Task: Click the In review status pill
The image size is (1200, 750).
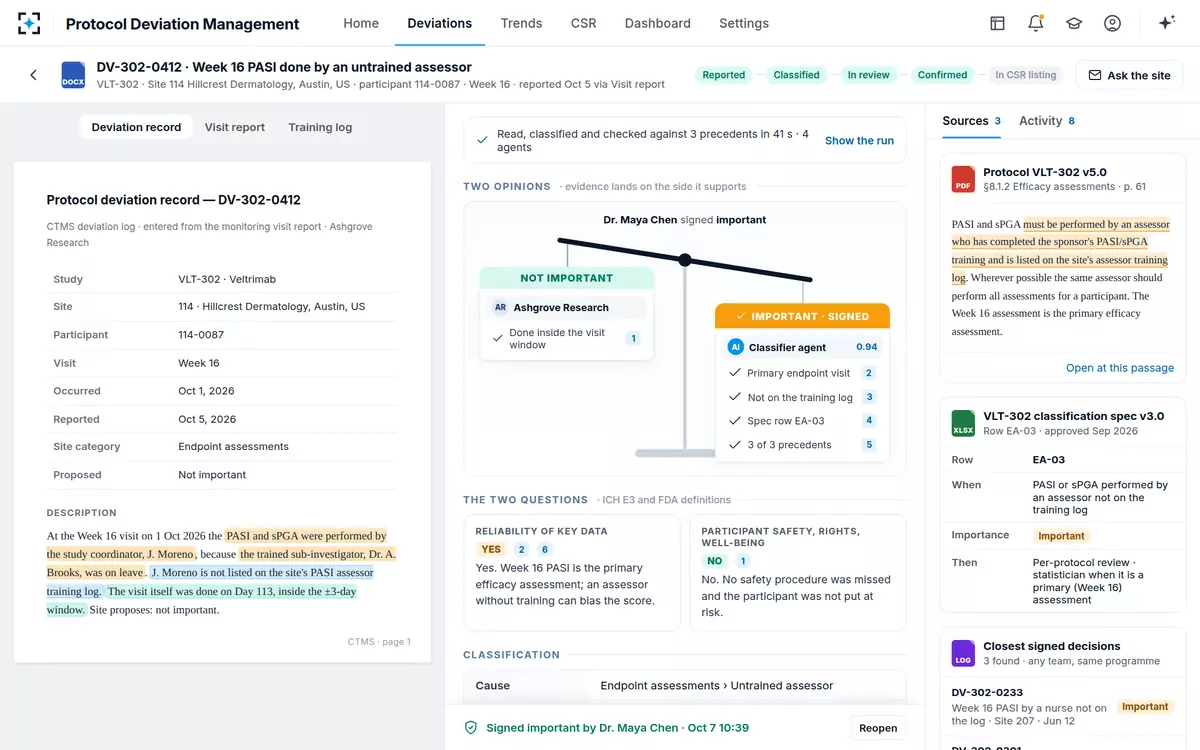Action: tap(868, 75)
